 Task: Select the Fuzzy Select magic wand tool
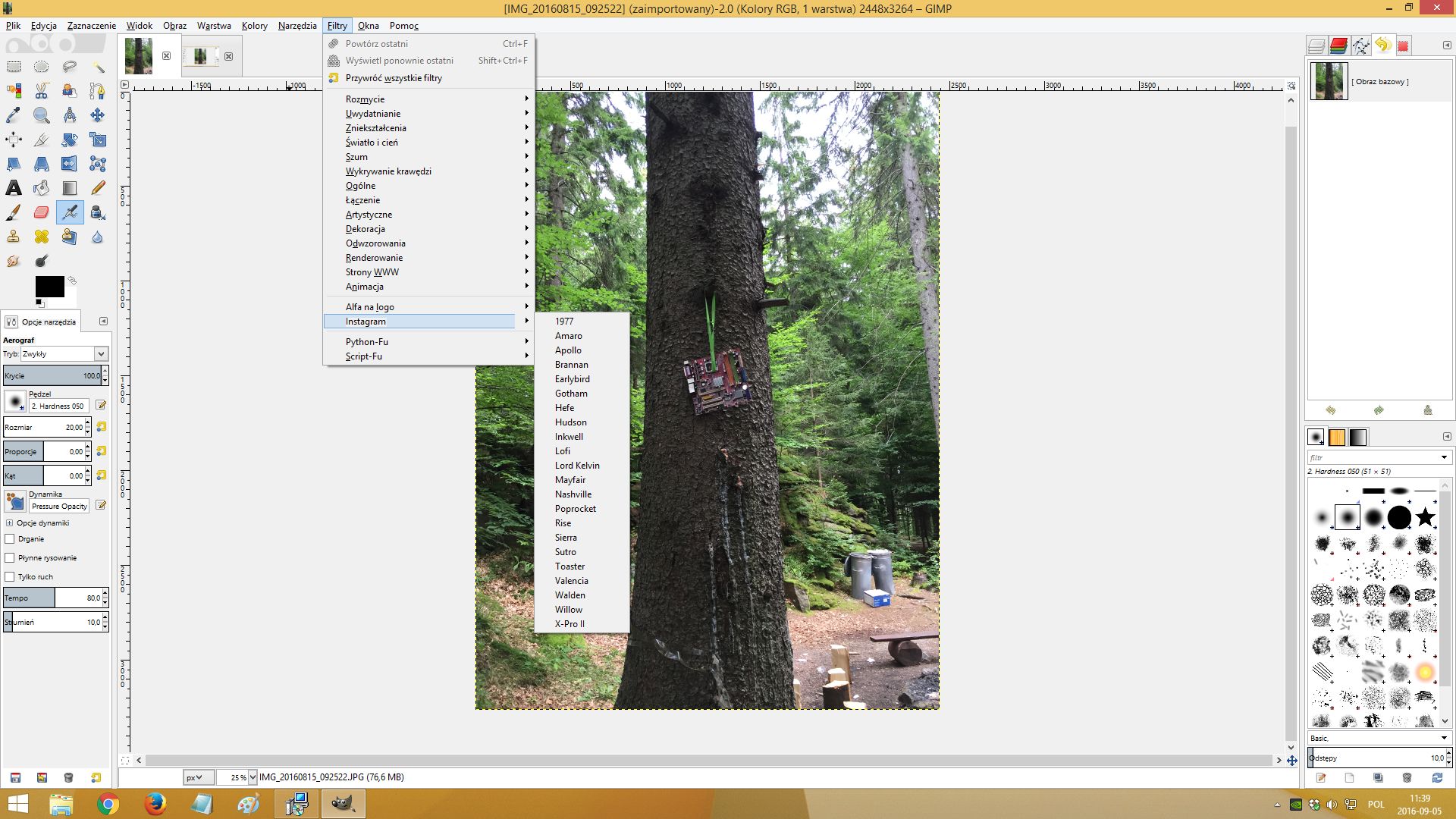[98, 67]
